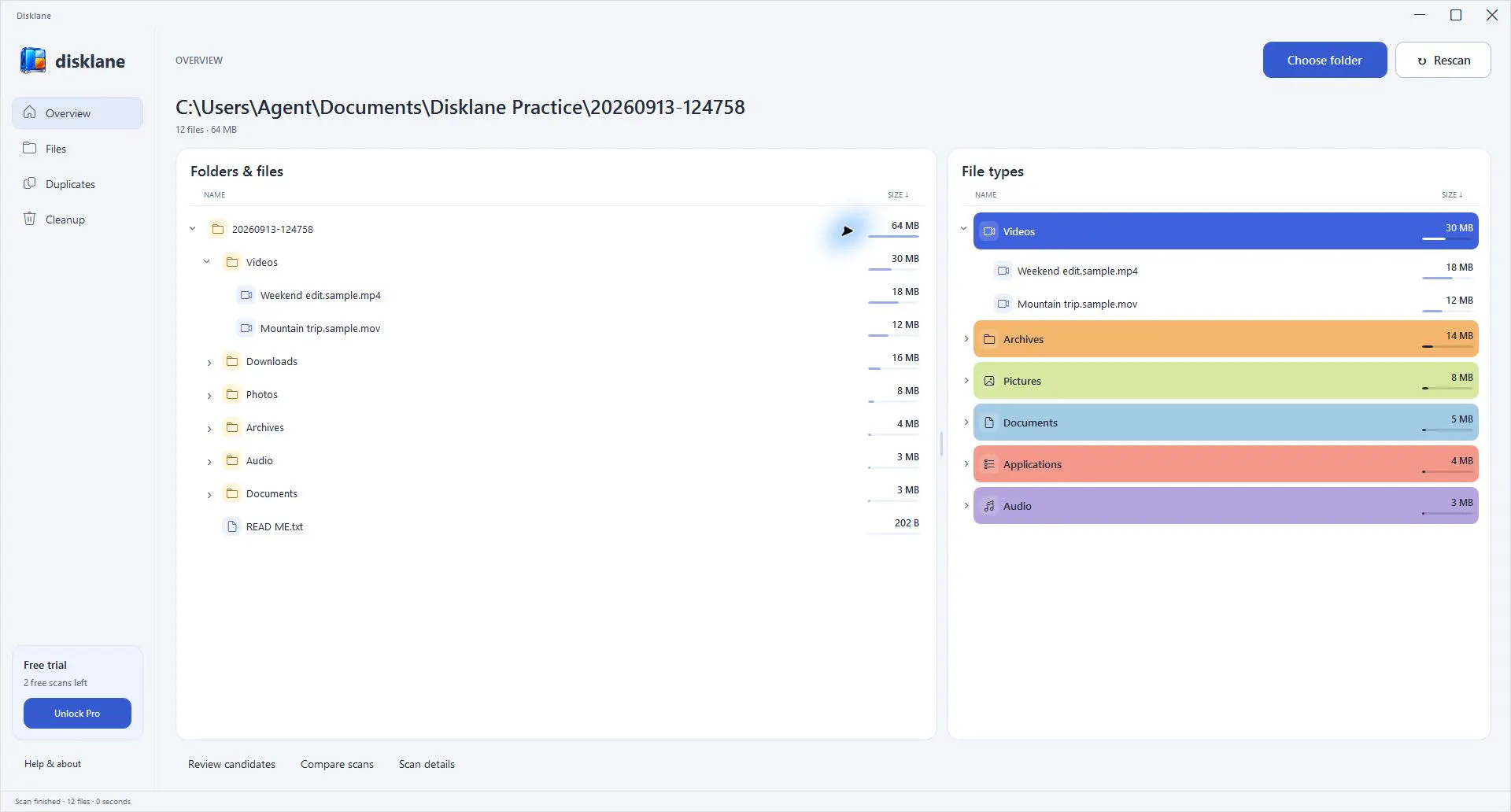Click the Pictures image icon in File types
Screen dimensions: 1511x812
click(x=989, y=381)
